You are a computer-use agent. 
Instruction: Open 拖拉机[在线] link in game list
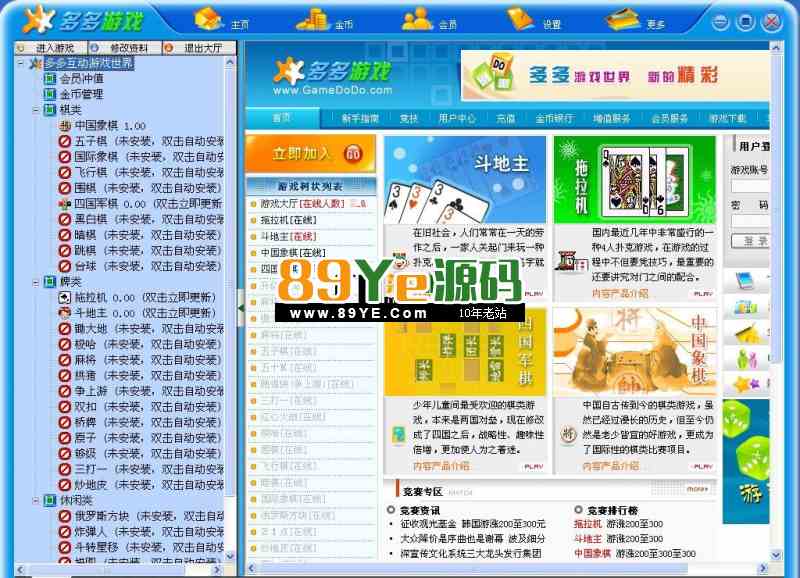click(x=288, y=220)
